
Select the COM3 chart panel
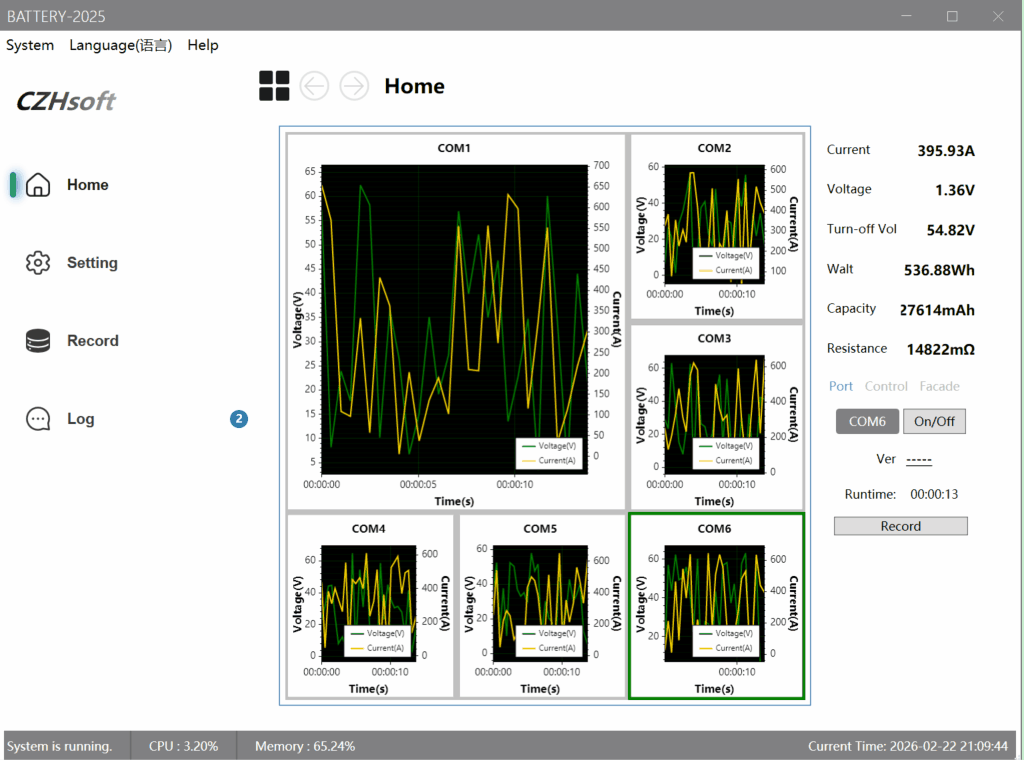tap(716, 417)
